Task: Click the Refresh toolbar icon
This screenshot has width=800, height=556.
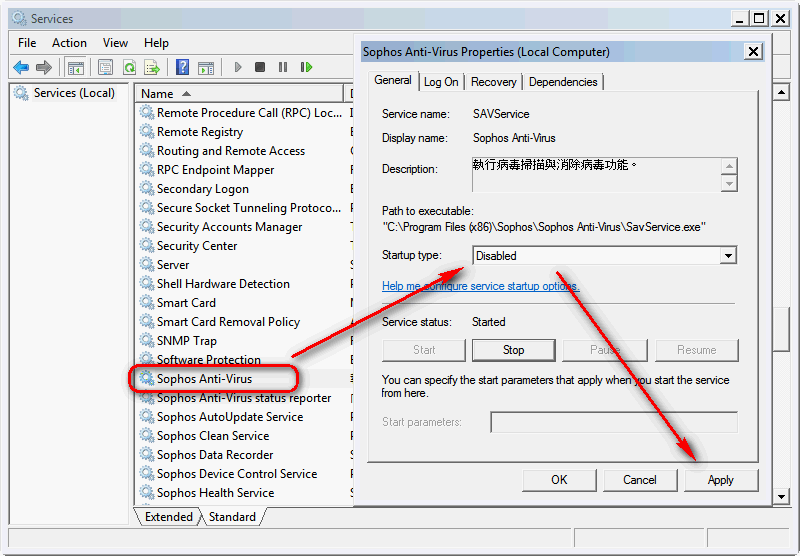Action: pyautogui.click(x=130, y=67)
